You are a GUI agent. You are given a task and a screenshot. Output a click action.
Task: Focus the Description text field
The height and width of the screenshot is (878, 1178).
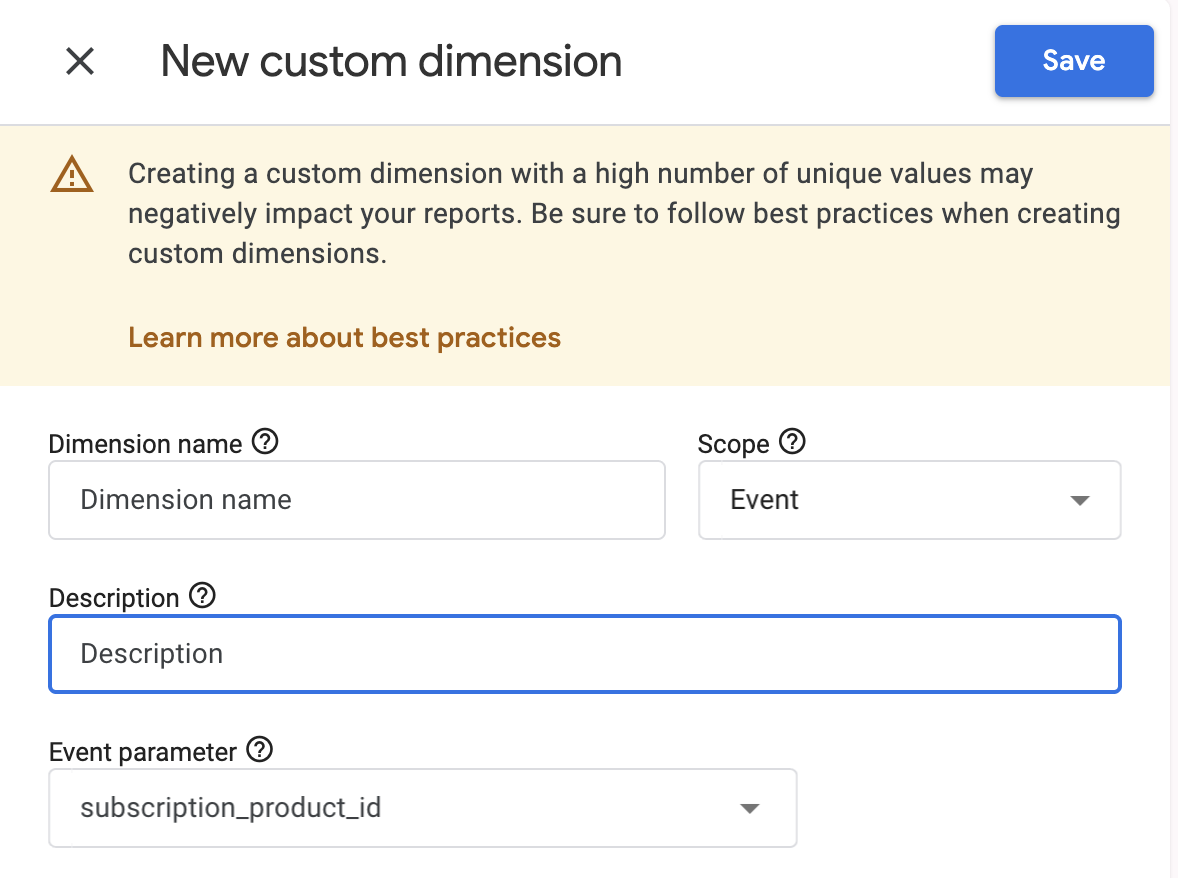tap(585, 653)
